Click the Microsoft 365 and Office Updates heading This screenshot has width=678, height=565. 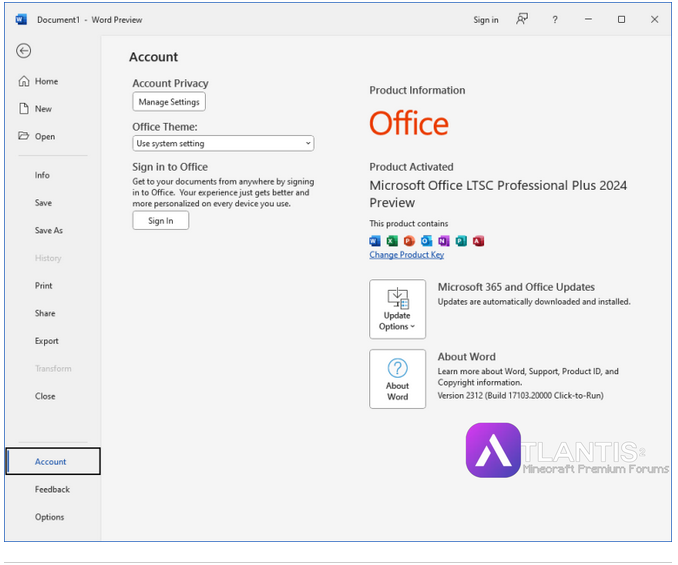516,287
